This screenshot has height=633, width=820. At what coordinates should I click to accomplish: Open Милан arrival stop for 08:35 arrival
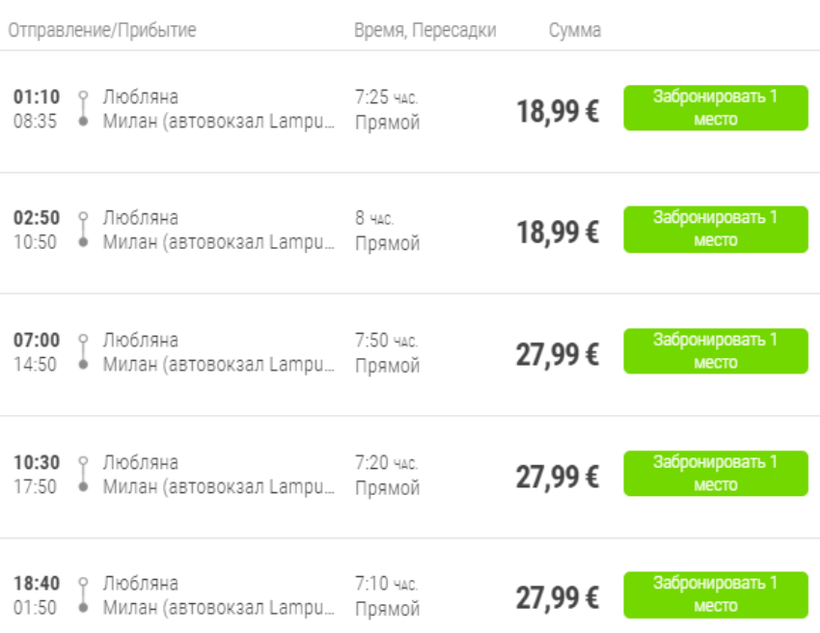219,122
